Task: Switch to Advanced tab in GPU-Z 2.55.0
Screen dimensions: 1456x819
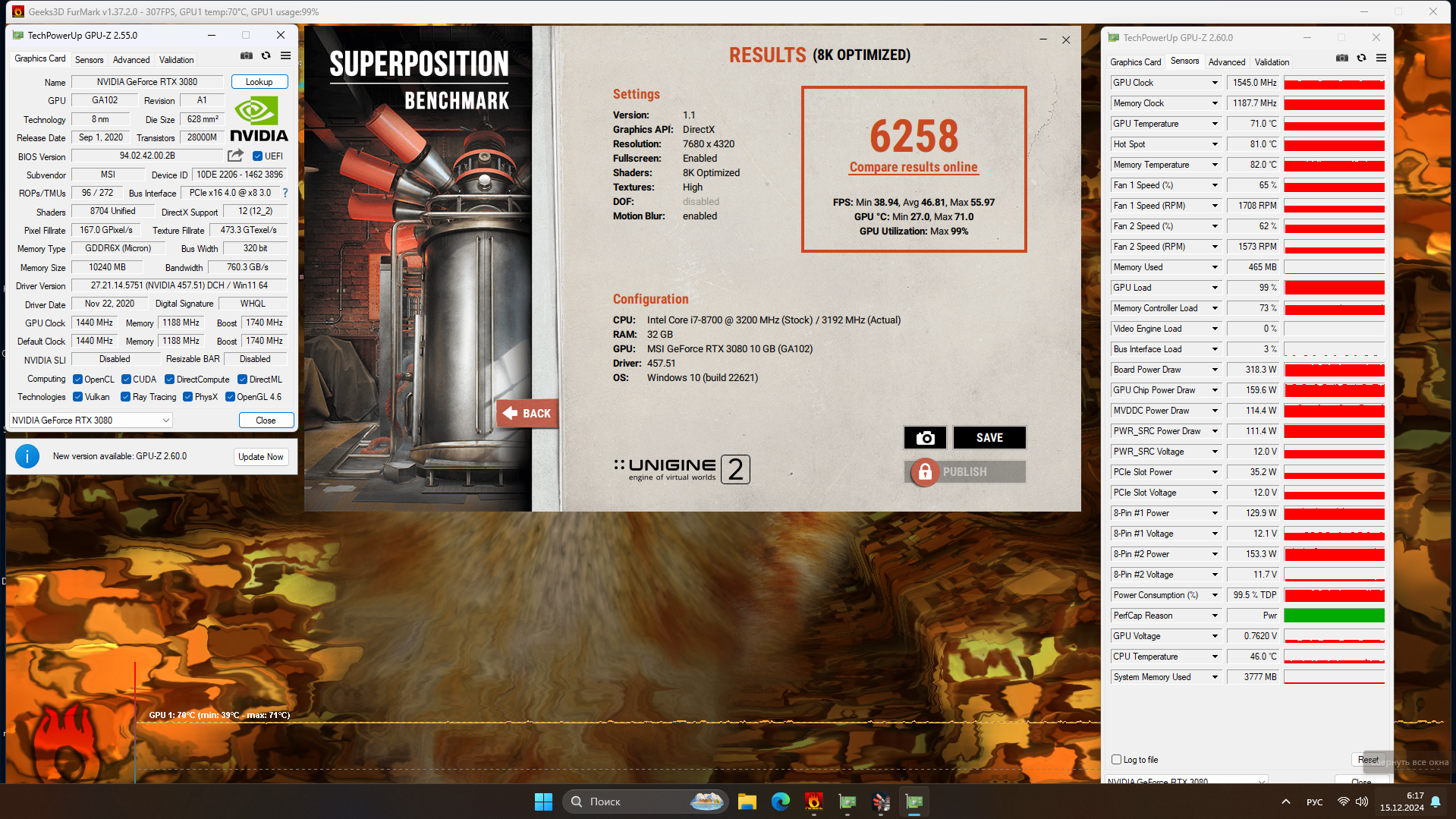Action: click(x=131, y=60)
